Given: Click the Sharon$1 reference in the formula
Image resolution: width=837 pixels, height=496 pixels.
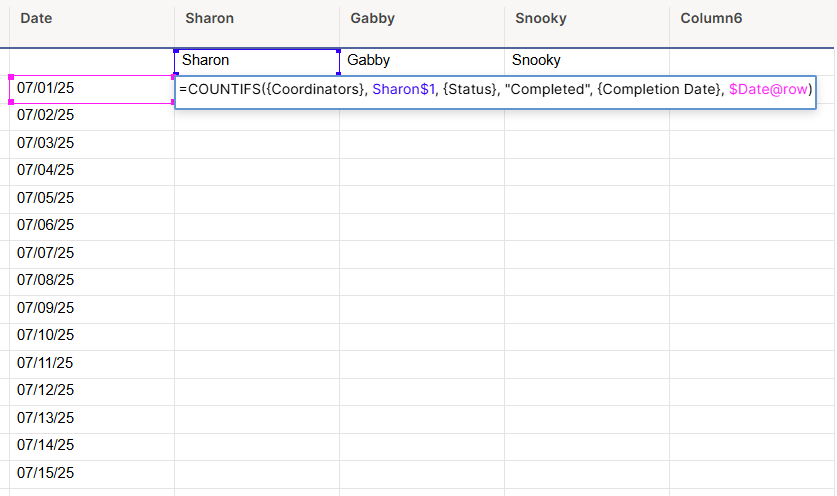Looking at the screenshot, I should coord(404,89).
